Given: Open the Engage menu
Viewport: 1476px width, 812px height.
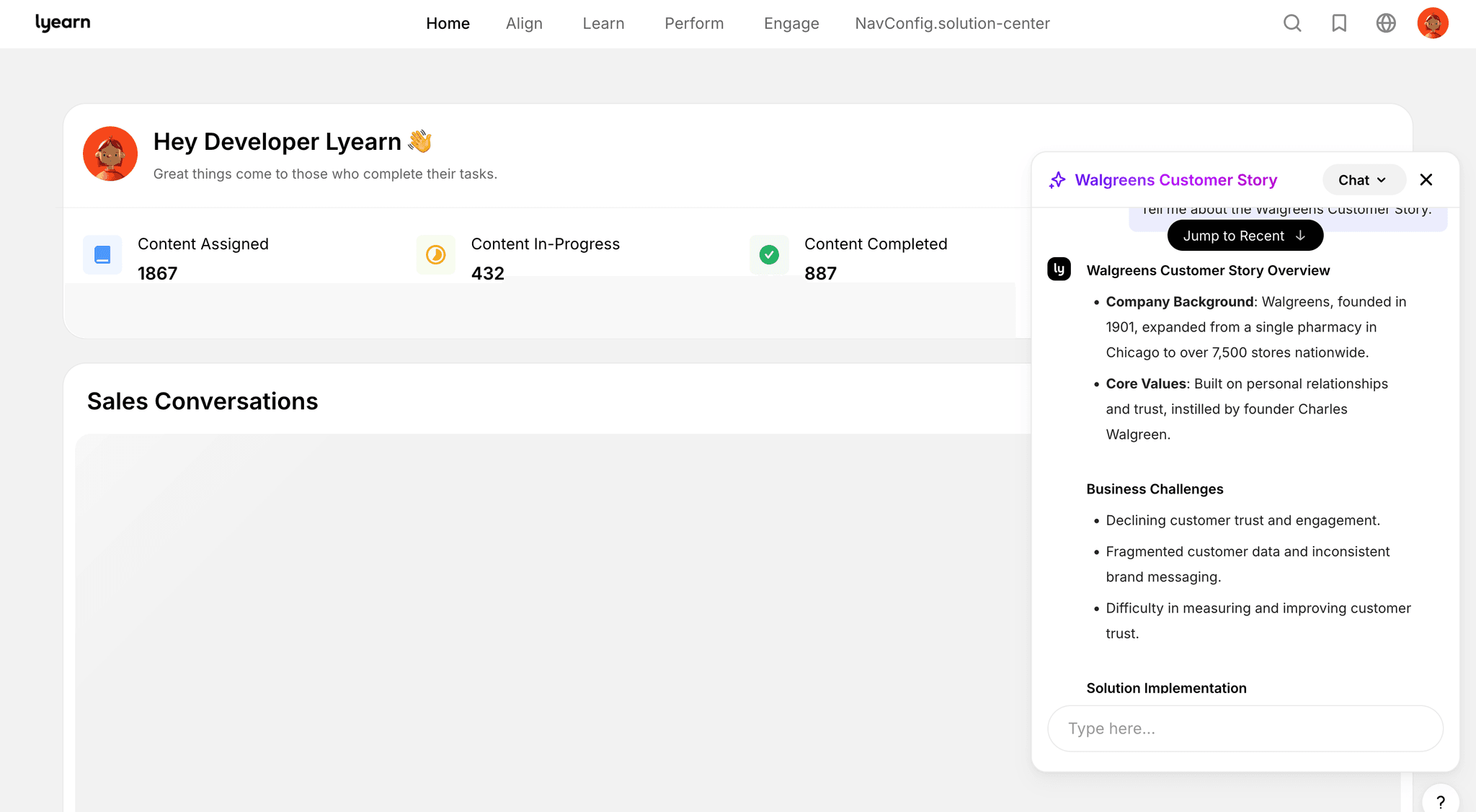Looking at the screenshot, I should coord(791,23).
